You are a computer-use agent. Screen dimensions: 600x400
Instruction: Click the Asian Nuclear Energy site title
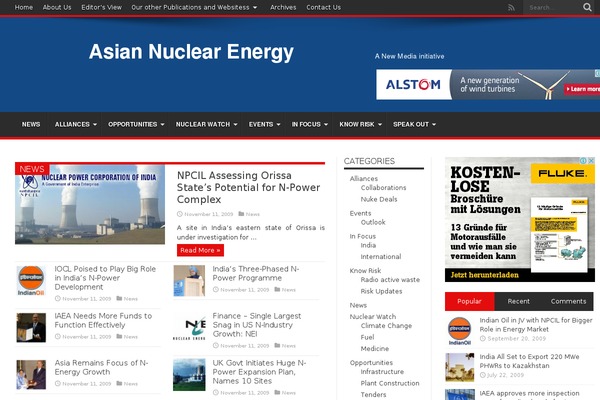coord(191,52)
